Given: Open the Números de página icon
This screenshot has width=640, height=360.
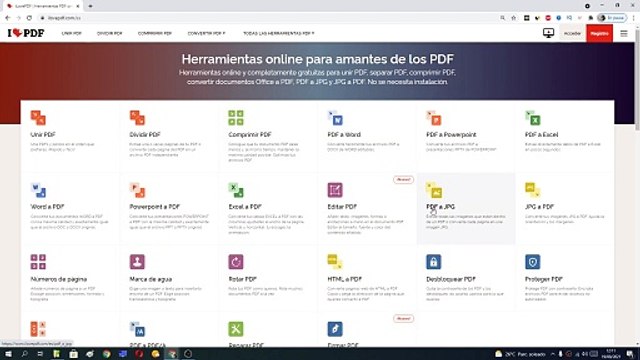Looking at the screenshot, I should 38,262.
